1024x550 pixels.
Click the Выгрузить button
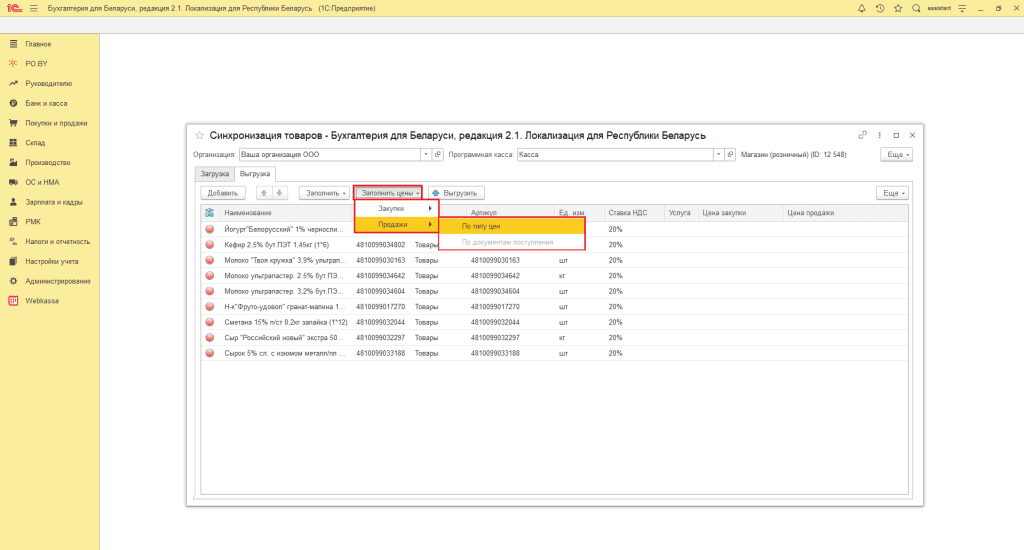456,193
